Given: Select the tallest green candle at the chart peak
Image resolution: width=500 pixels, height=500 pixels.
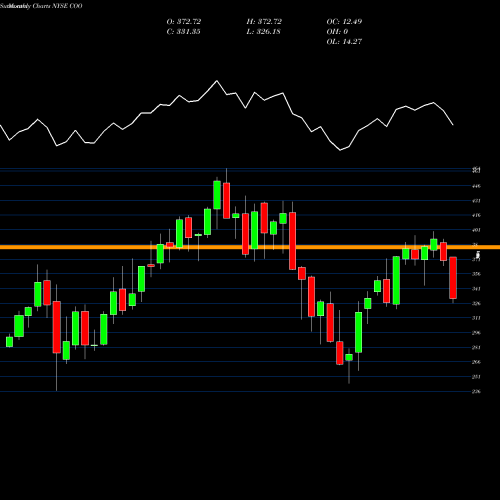Looking at the screenshot, I should (x=217, y=195).
